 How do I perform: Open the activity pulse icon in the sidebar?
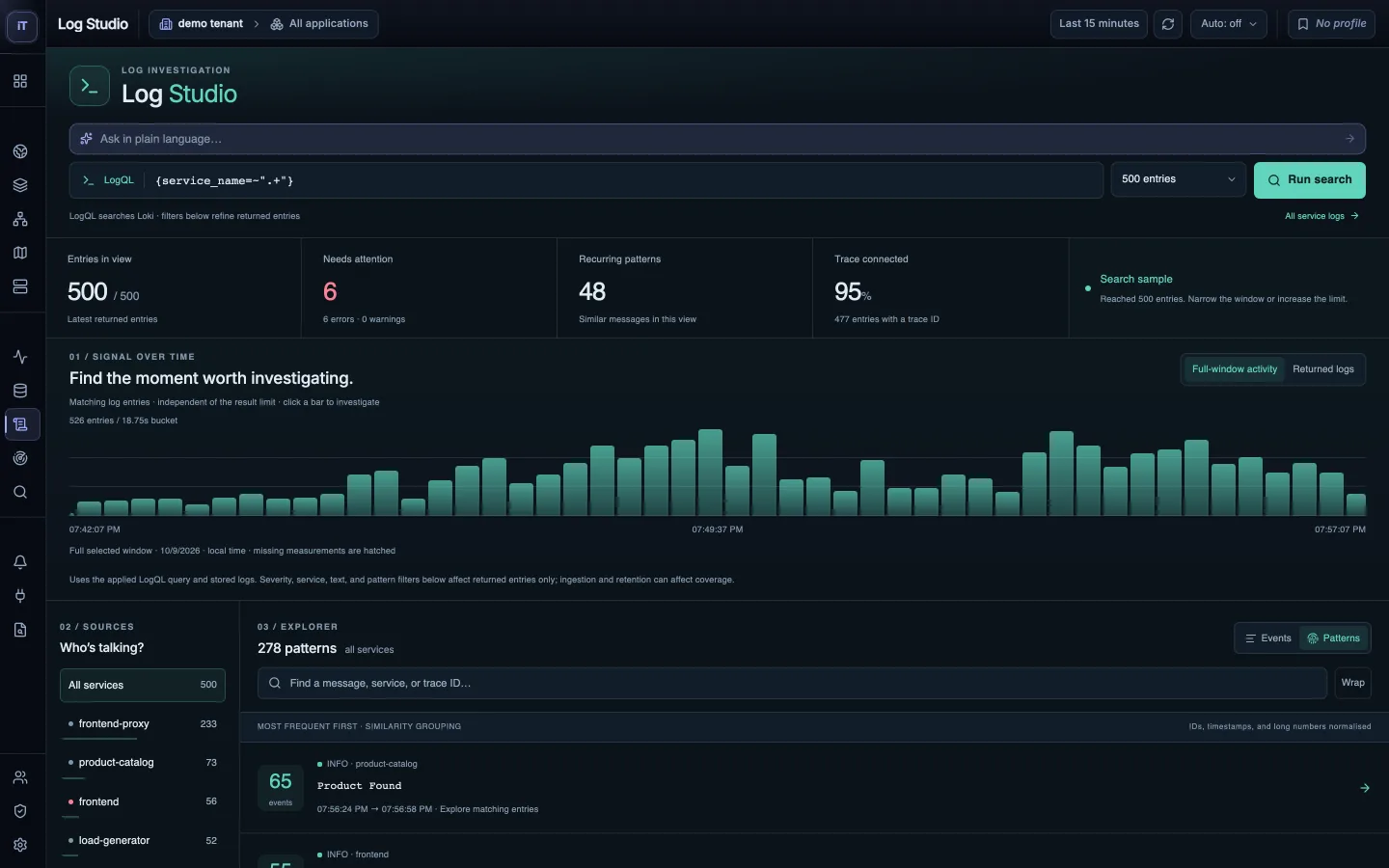click(20, 357)
